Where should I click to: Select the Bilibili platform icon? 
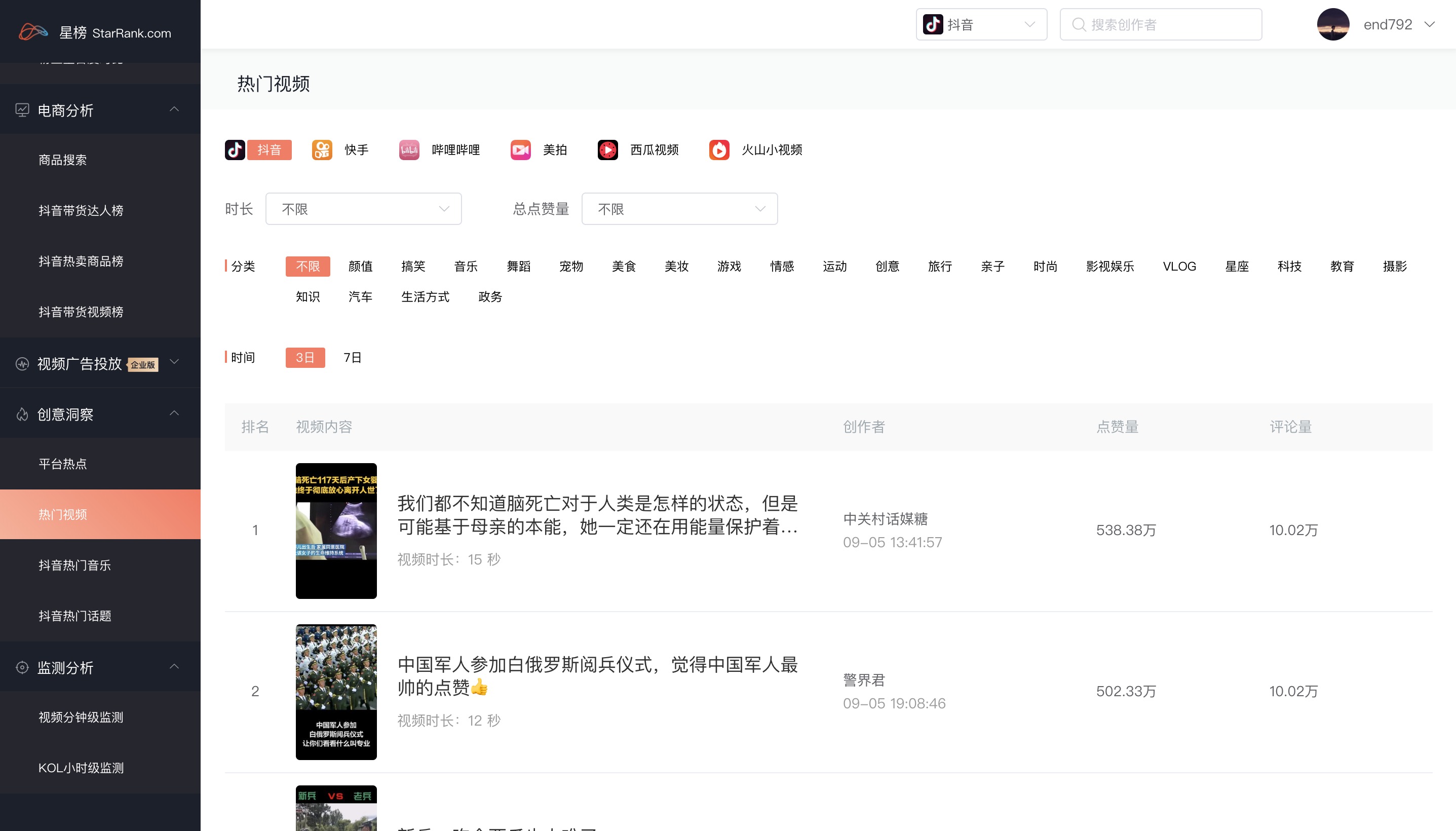coord(408,149)
